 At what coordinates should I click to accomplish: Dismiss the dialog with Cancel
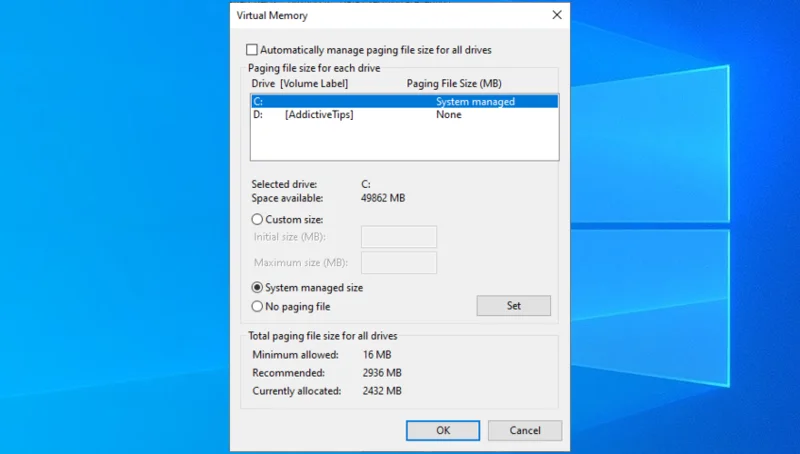pos(525,431)
